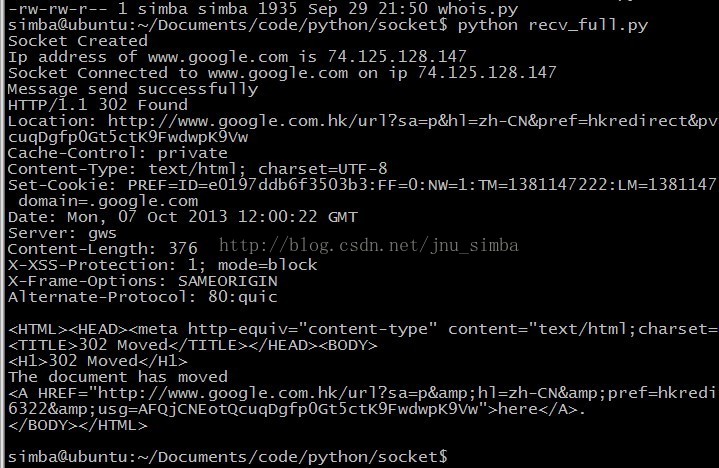Click the IP address 74.125.128.147 on the 'Ip address' line
719x468 pixels.
coord(397,57)
